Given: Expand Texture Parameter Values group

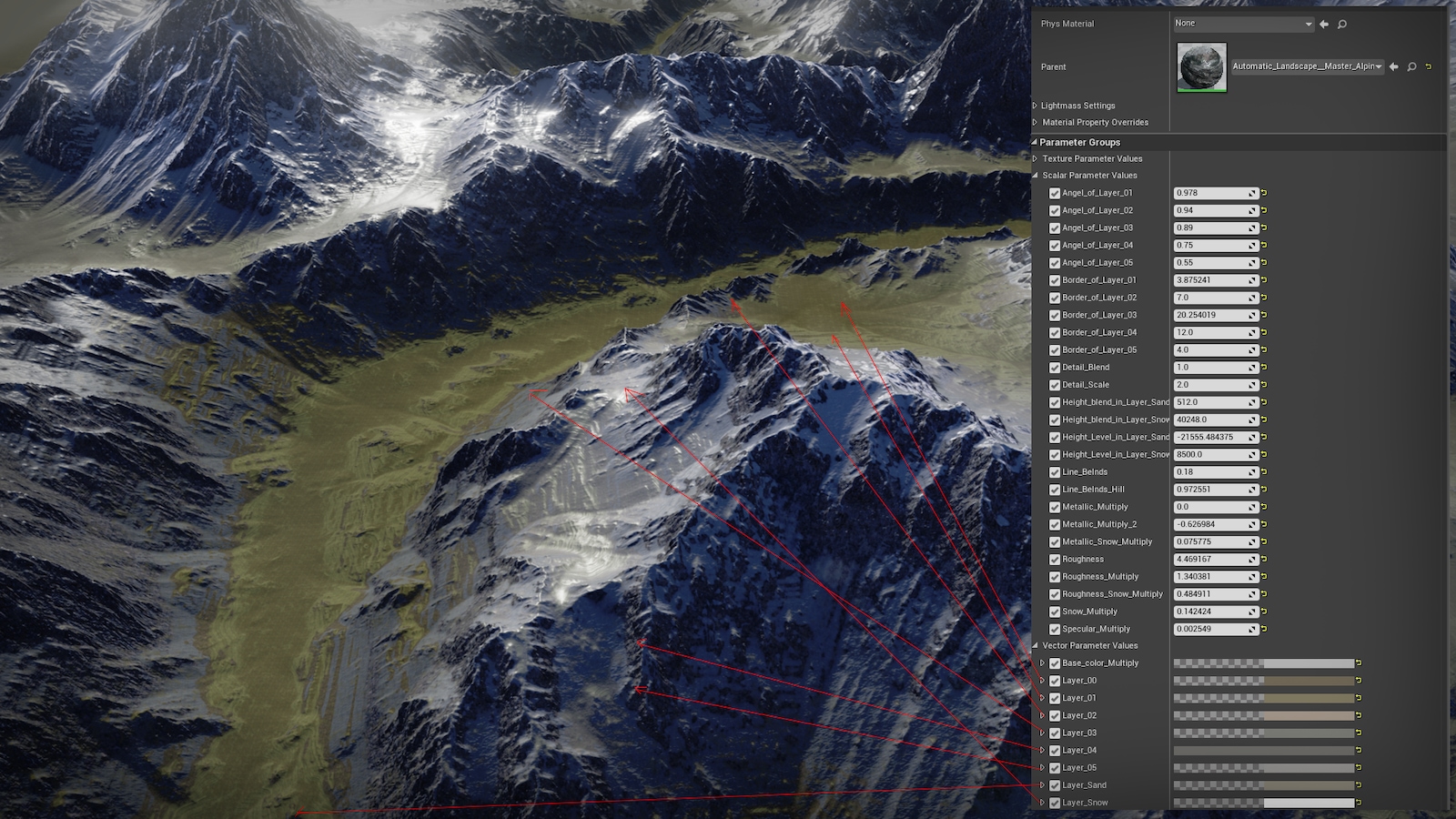Looking at the screenshot, I should pyautogui.click(x=1035, y=158).
